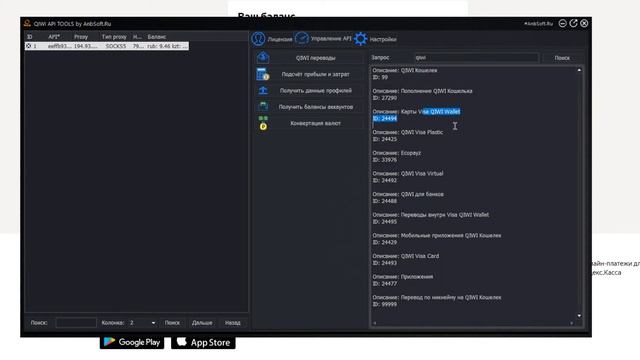640x360 pixels.
Task: Click the currency conversion icon
Action: tap(263, 123)
